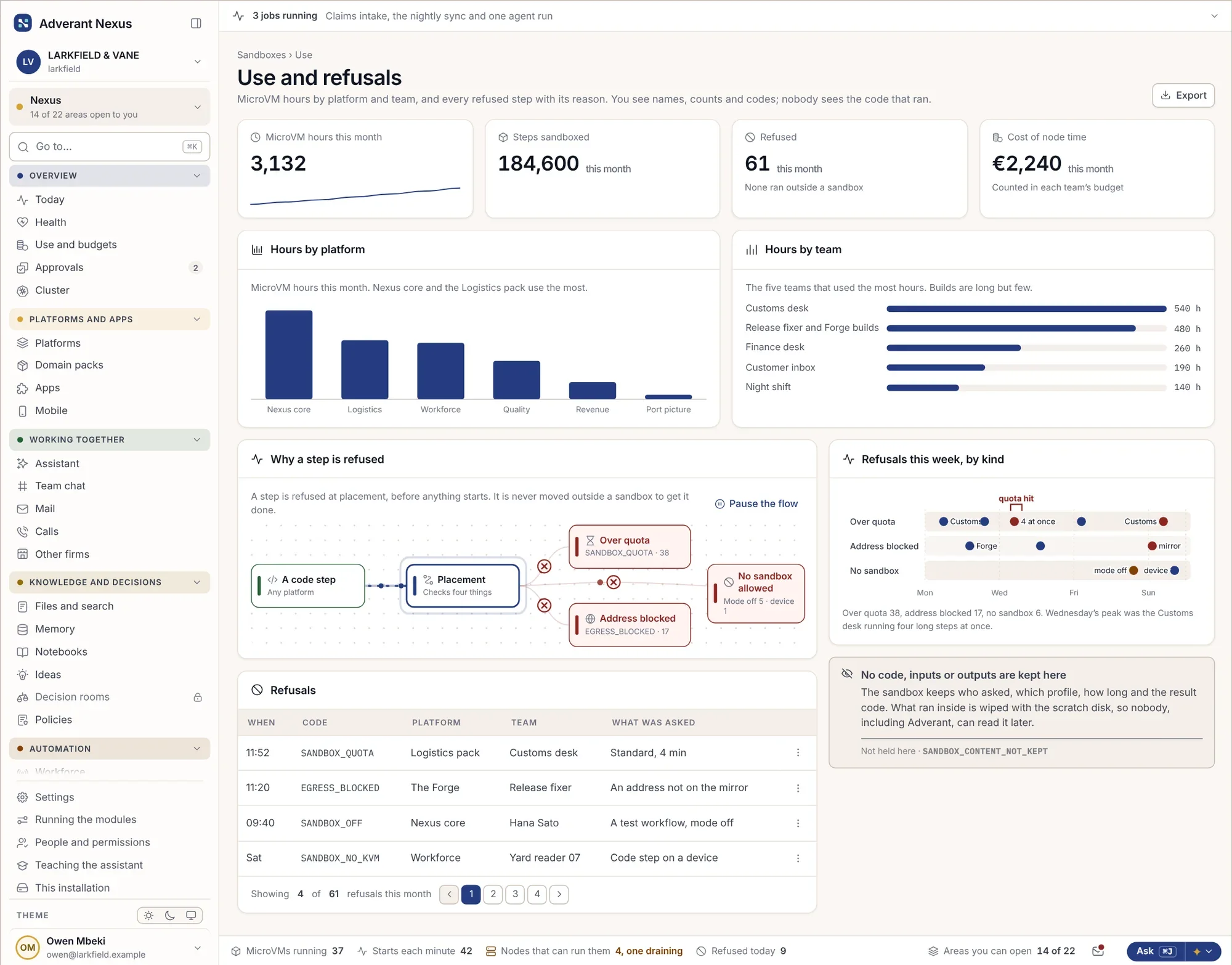This screenshot has width=1232, height=965.
Task: Open the Ask assistant options dropdown
Action: 1203,951
